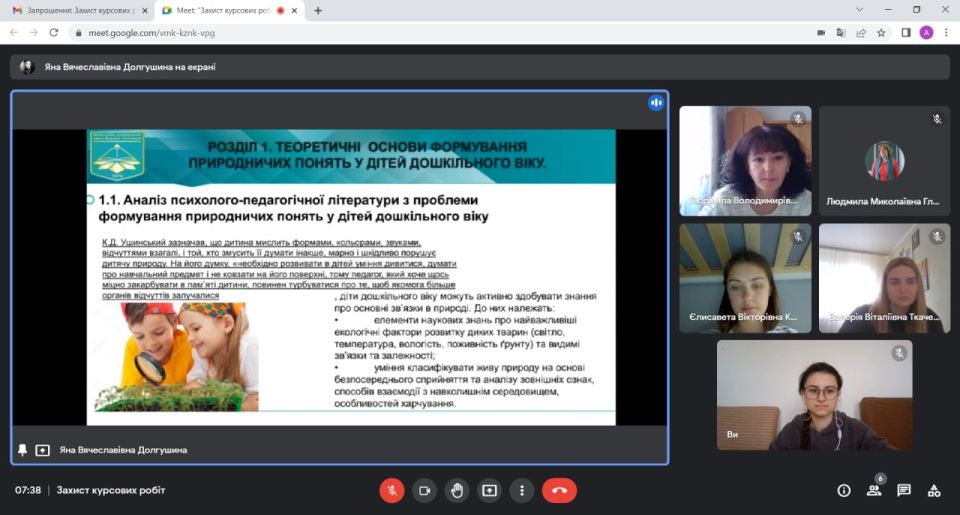Screen dimensions: 960x515
Task: Switch to the Gmail Запрошення tab
Action: [x=75, y=10]
